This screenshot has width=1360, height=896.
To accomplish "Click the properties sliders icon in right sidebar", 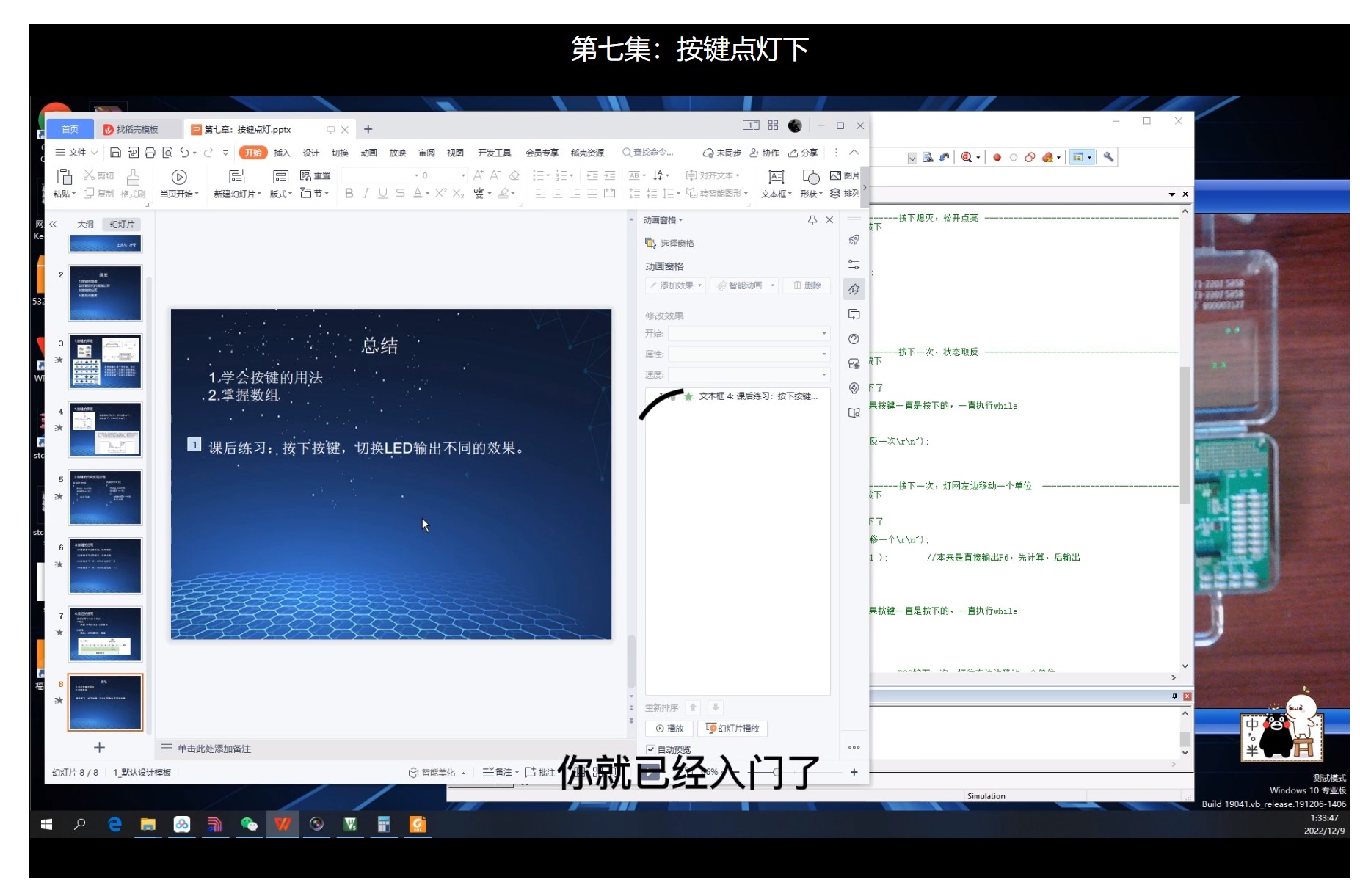I will 854,264.
